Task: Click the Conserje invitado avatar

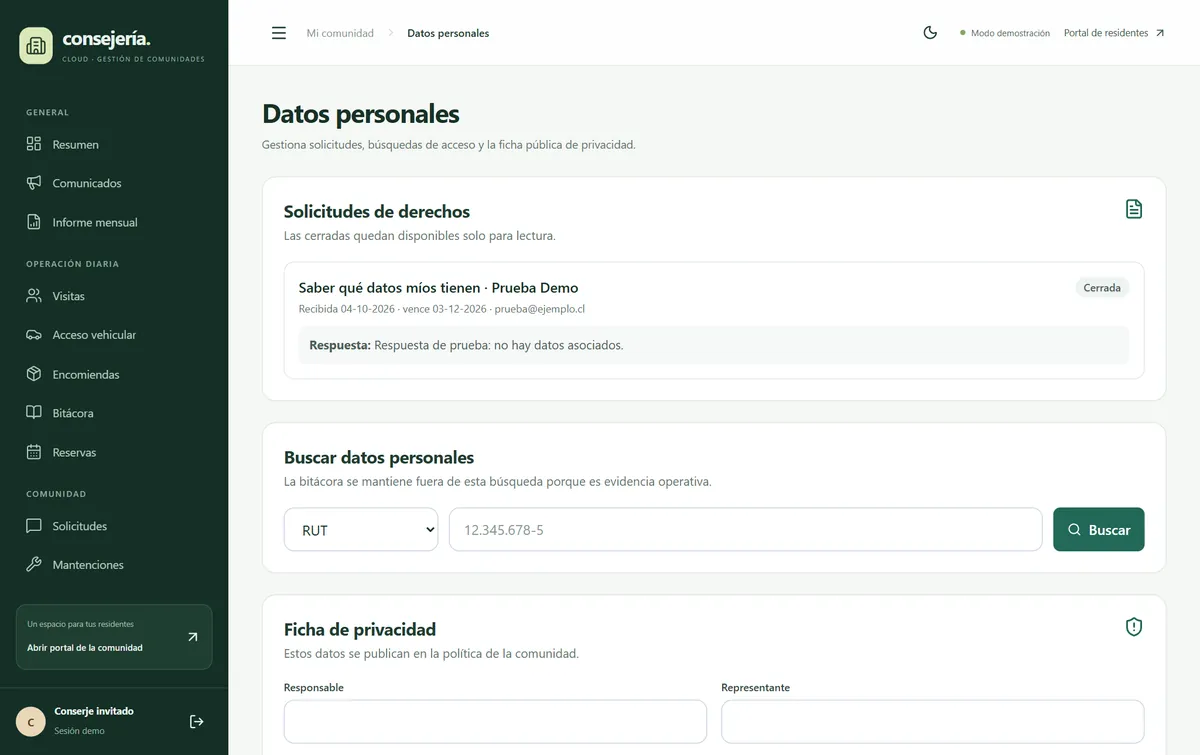Action: click(x=31, y=721)
